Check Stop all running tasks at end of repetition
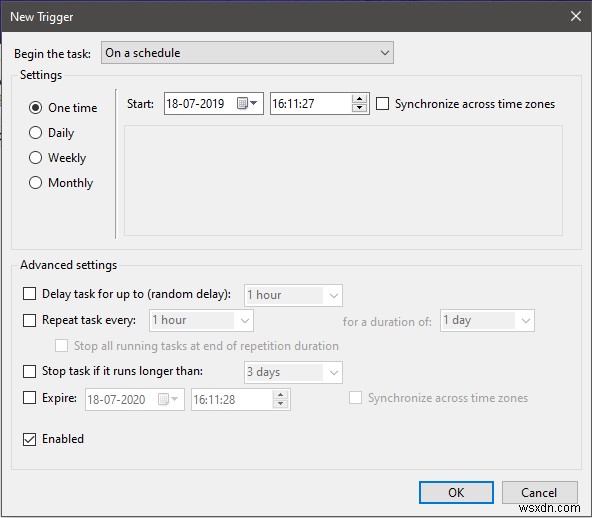Screen dimensions: 592x518 coord(61,346)
